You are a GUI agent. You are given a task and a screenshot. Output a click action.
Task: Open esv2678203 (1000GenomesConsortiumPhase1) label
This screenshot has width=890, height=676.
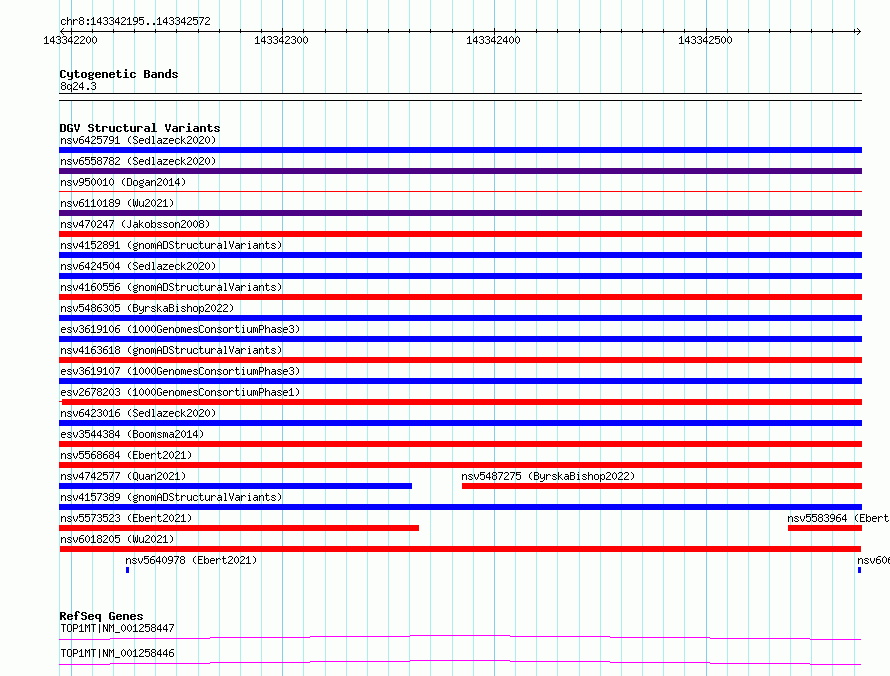(180, 392)
